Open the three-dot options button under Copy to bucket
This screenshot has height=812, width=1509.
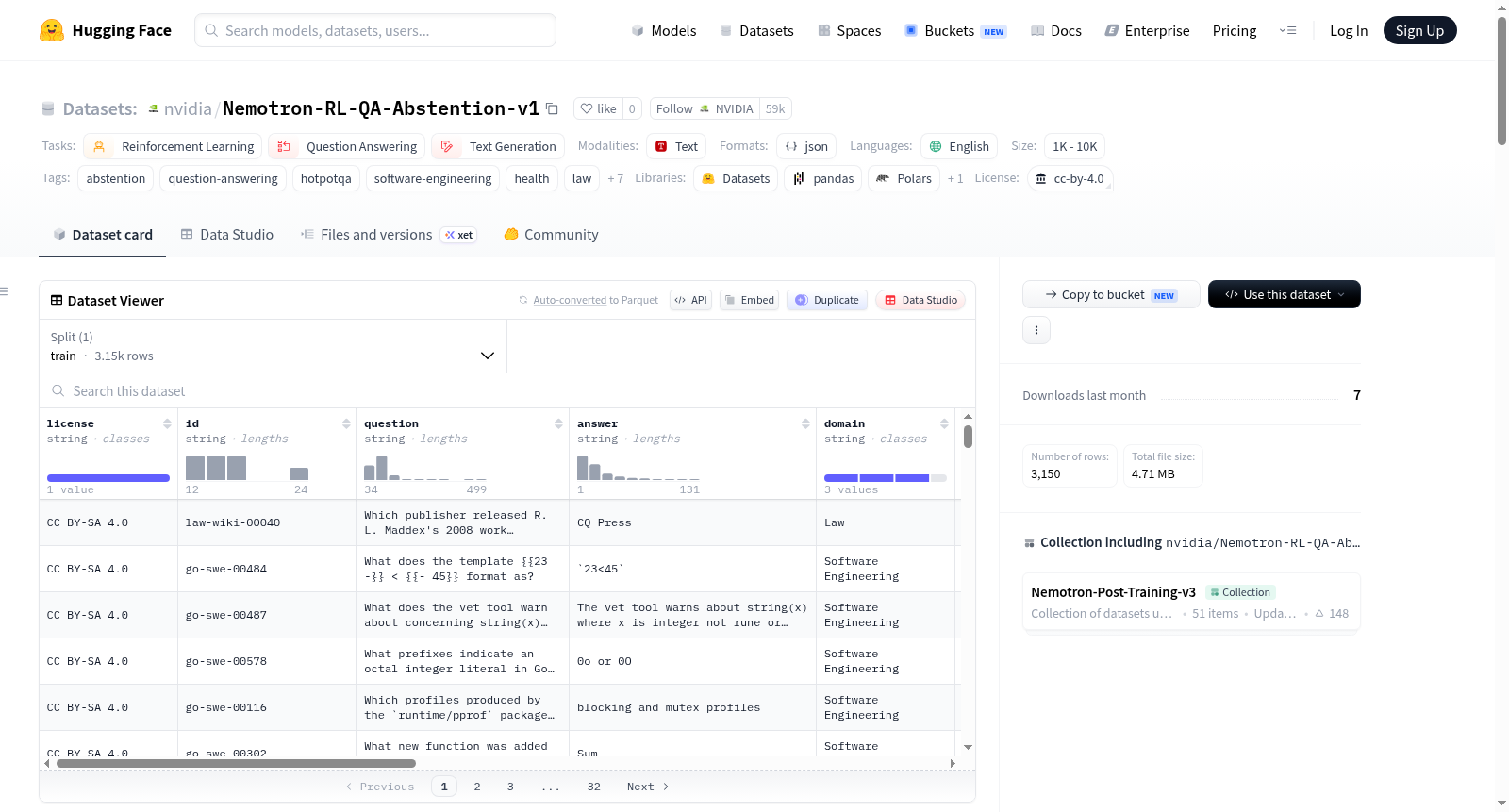[x=1036, y=330]
